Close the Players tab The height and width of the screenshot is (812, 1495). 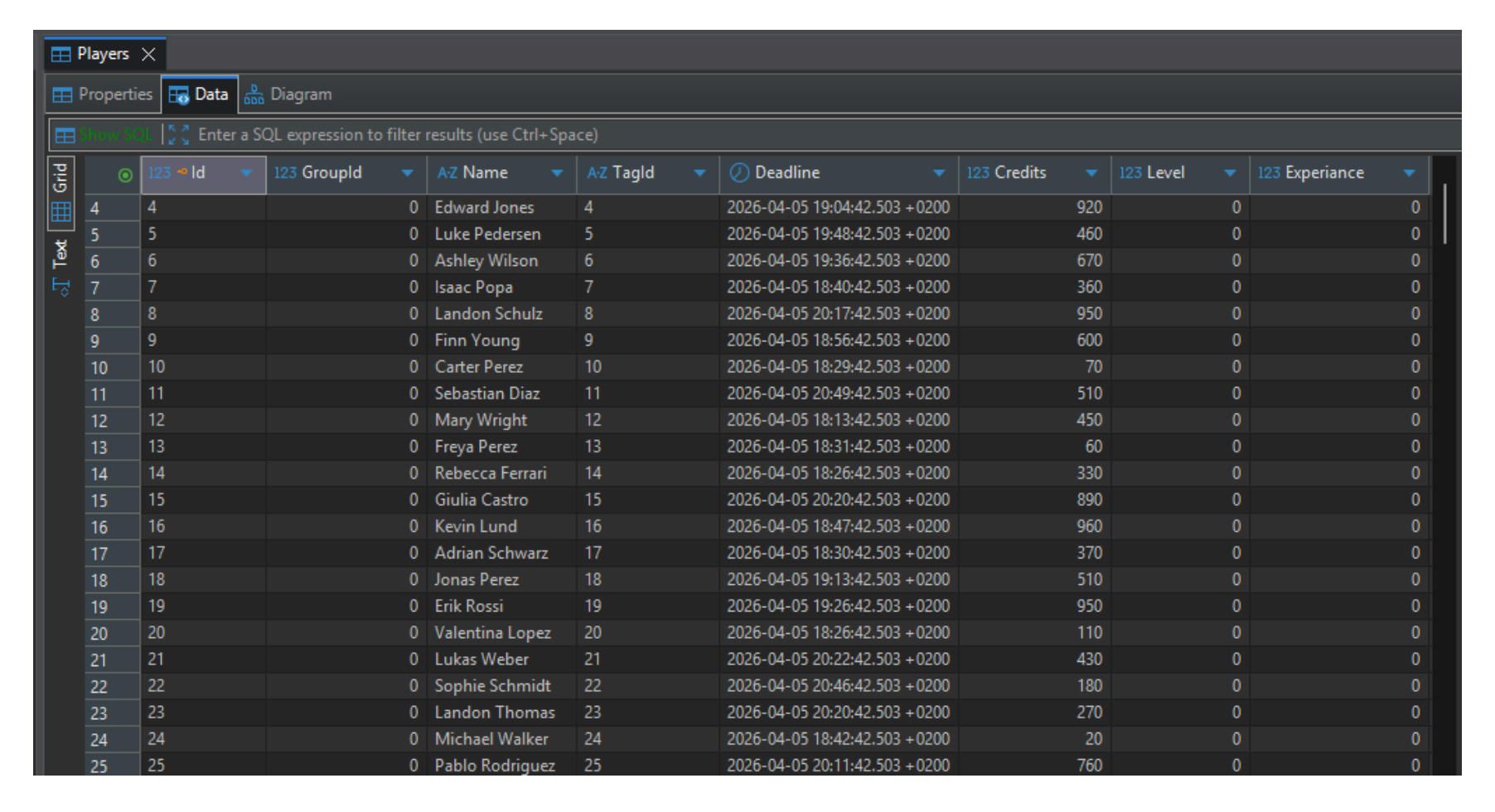[x=148, y=55]
